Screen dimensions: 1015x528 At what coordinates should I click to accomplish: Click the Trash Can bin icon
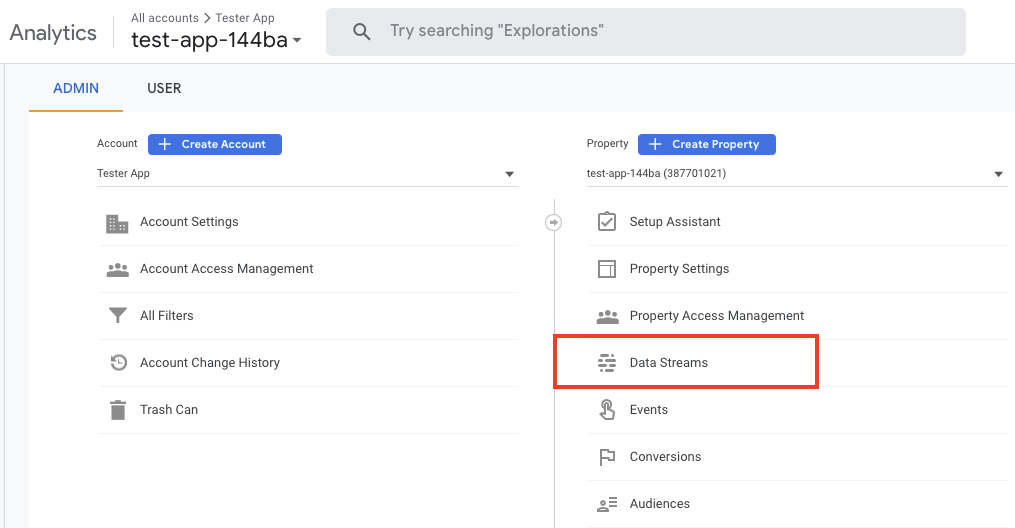[x=118, y=410]
